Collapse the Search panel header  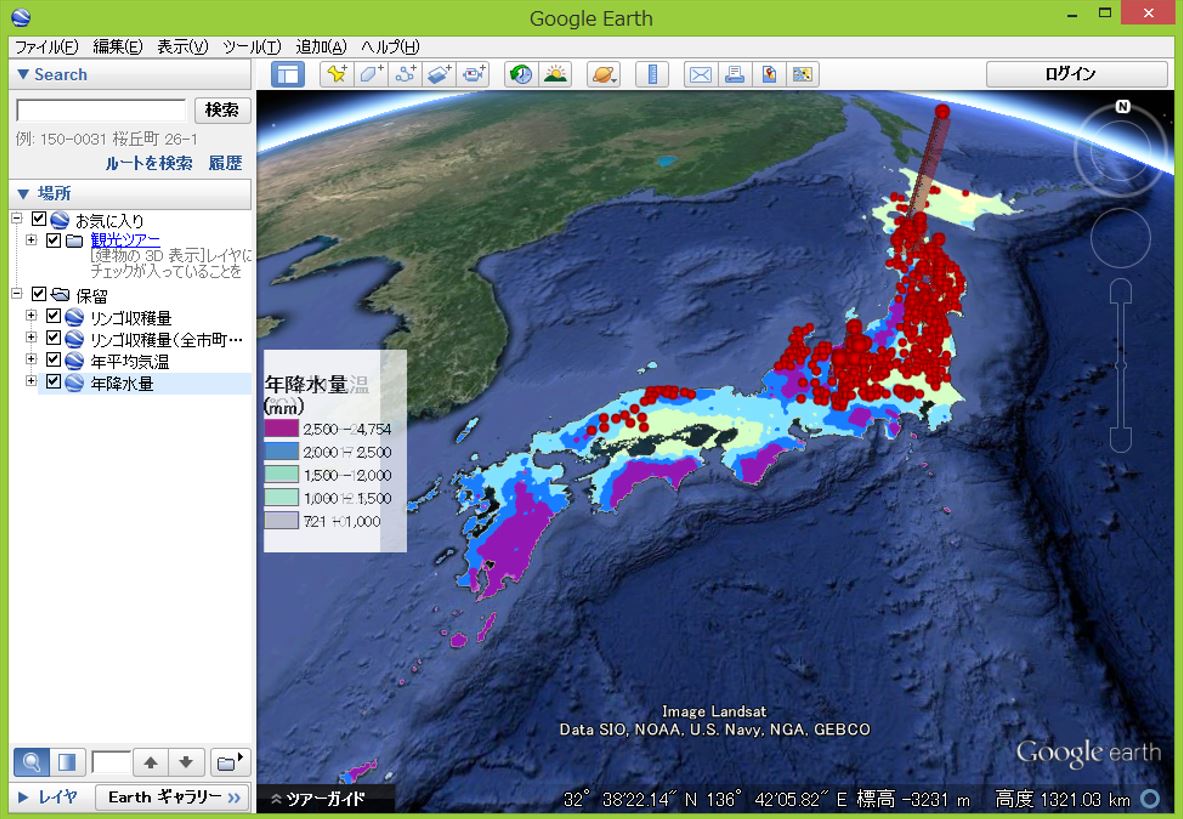[x=130, y=74]
